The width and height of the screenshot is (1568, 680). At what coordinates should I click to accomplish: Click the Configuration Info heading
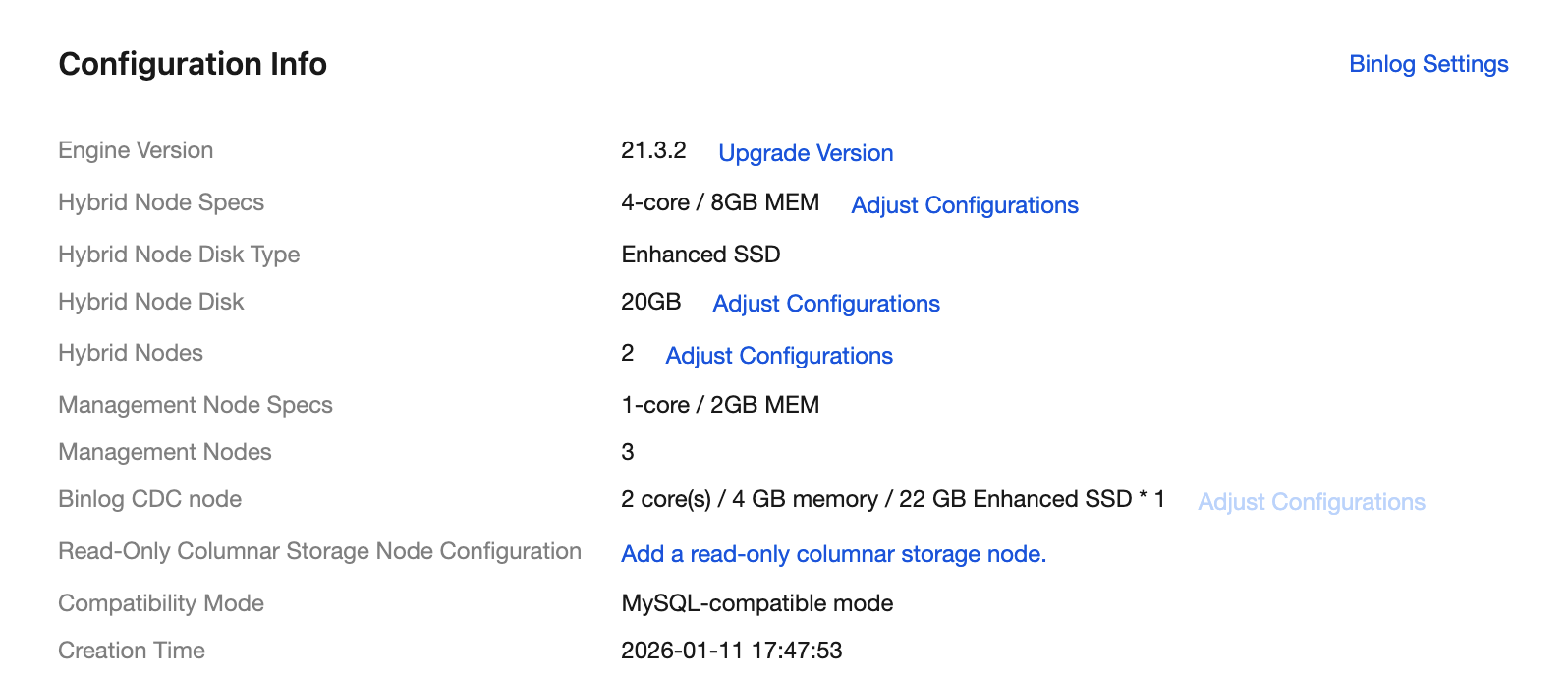pos(193,64)
